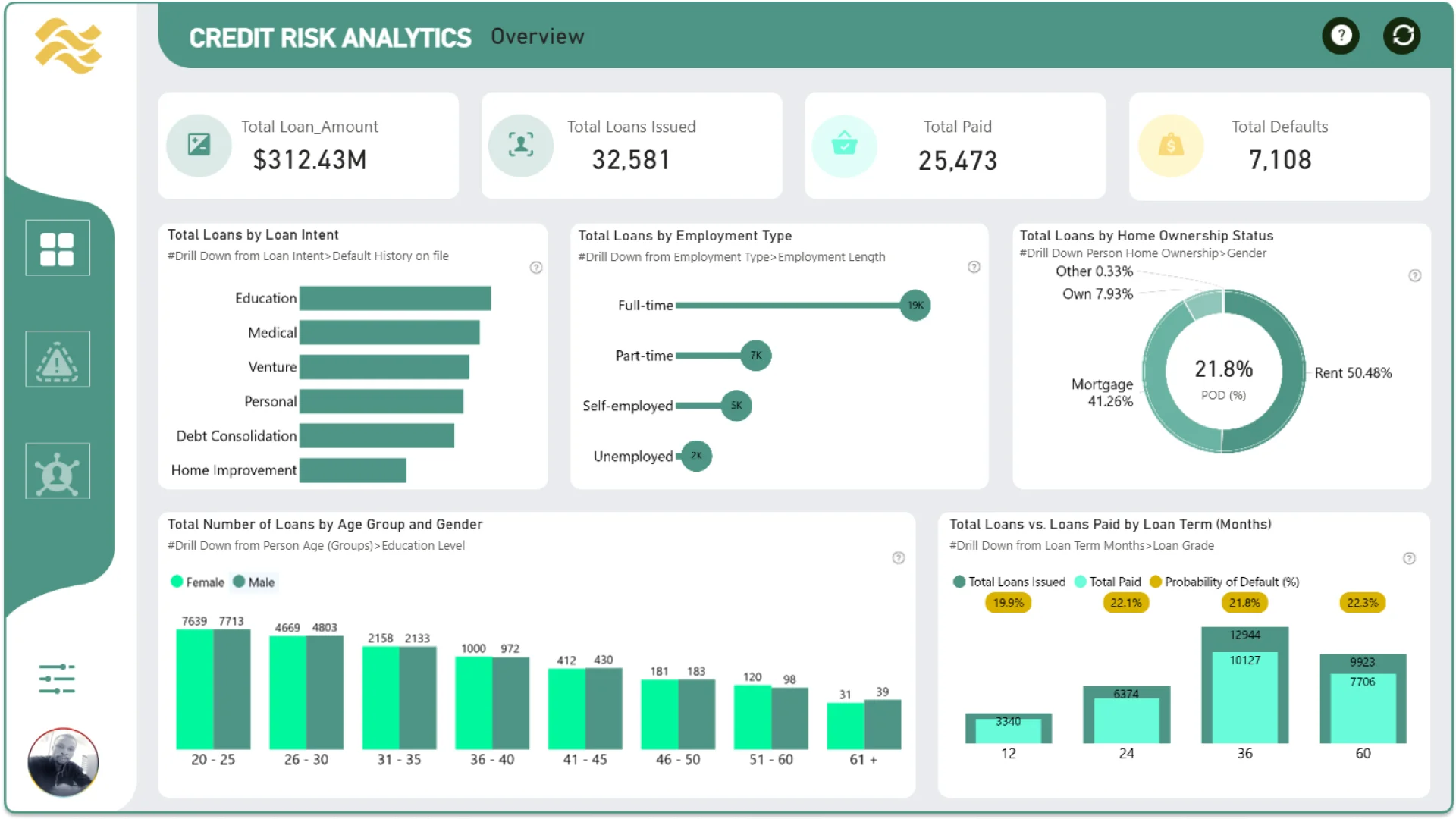Drill into the Rent 50.48% donut segment
The width and height of the screenshot is (1456, 819).
(x=1291, y=372)
